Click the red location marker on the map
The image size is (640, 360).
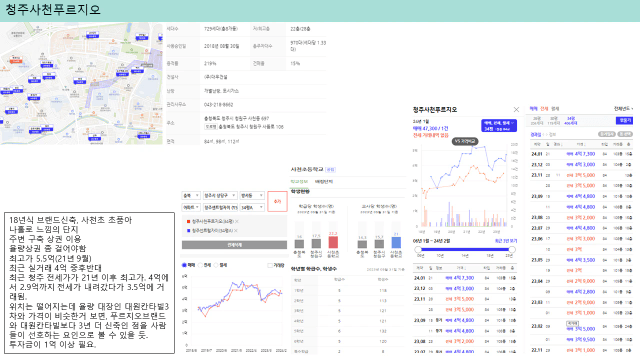click(16, 60)
